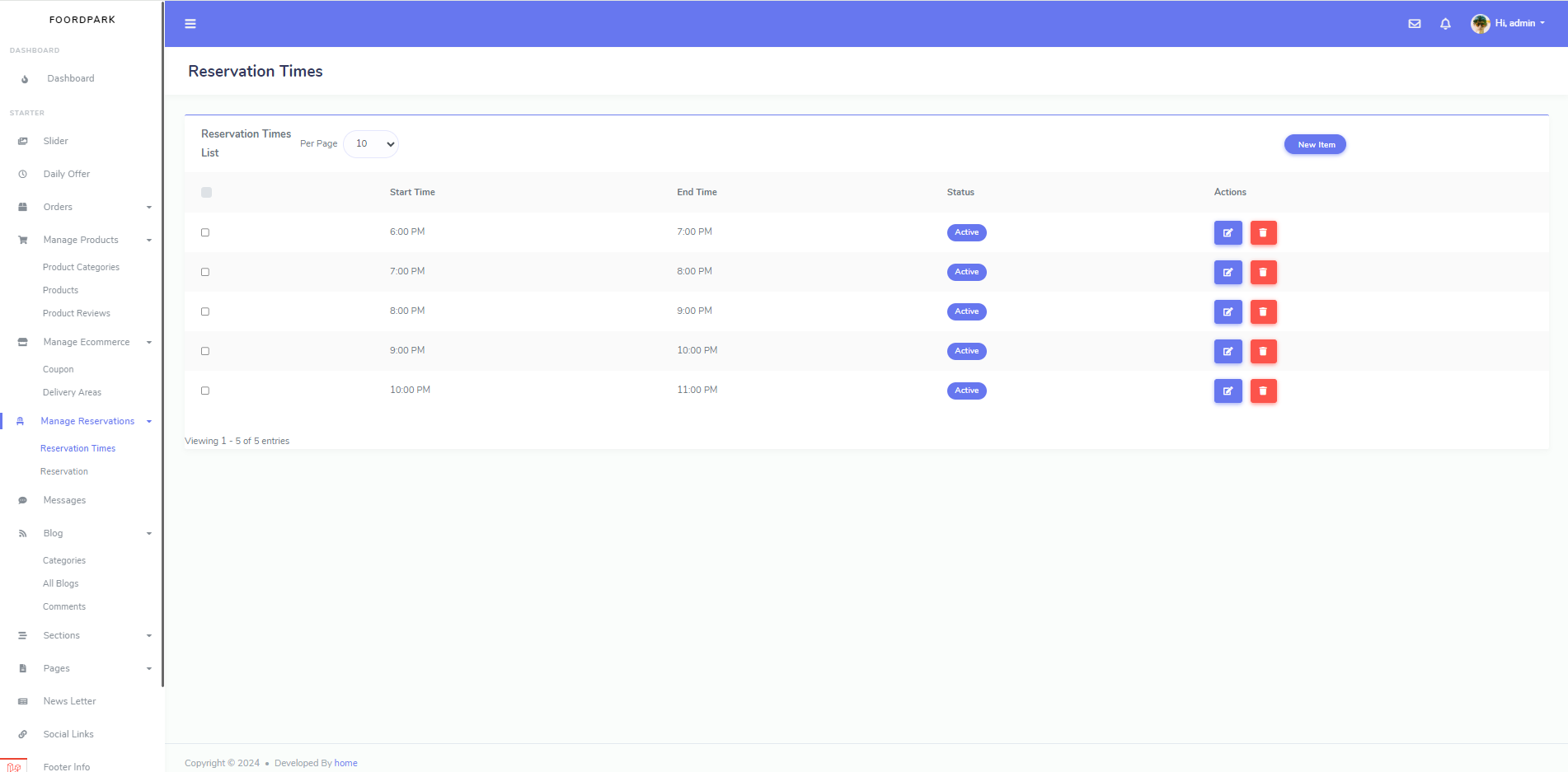Click the Messages chat bubble icon
The image size is (1568, 772).
[x=23, y=500]
